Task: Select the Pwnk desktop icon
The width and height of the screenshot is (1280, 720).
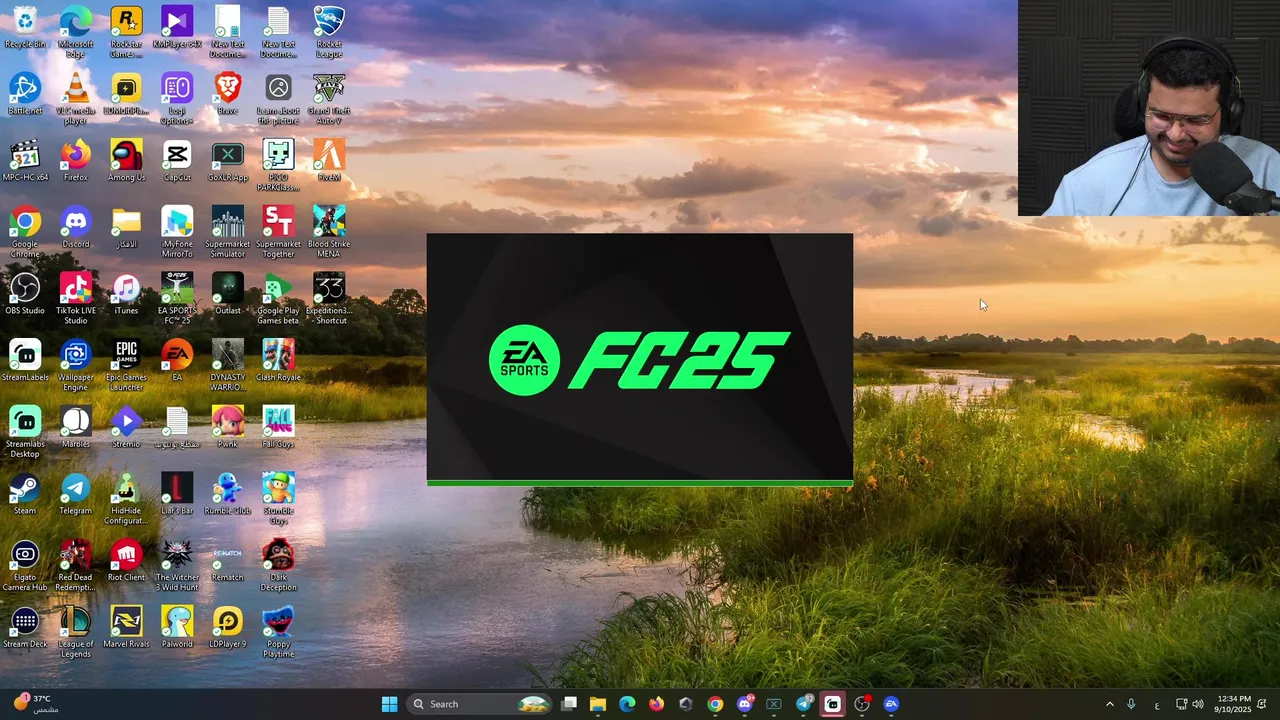Action: point(228,427)
